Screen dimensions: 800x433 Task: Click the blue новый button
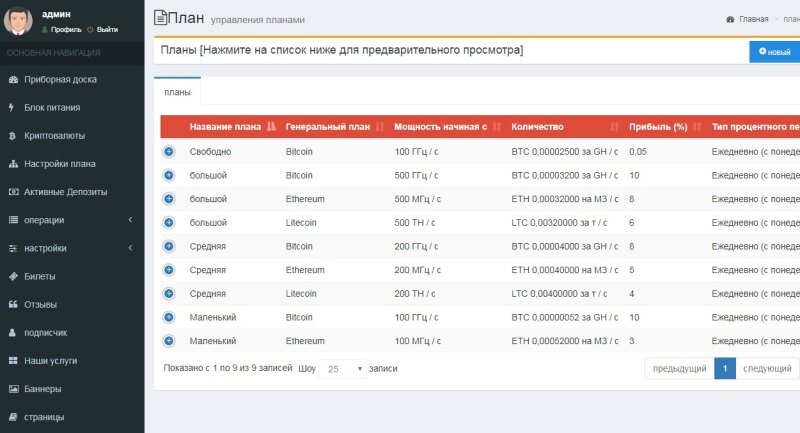click(774, 51)
